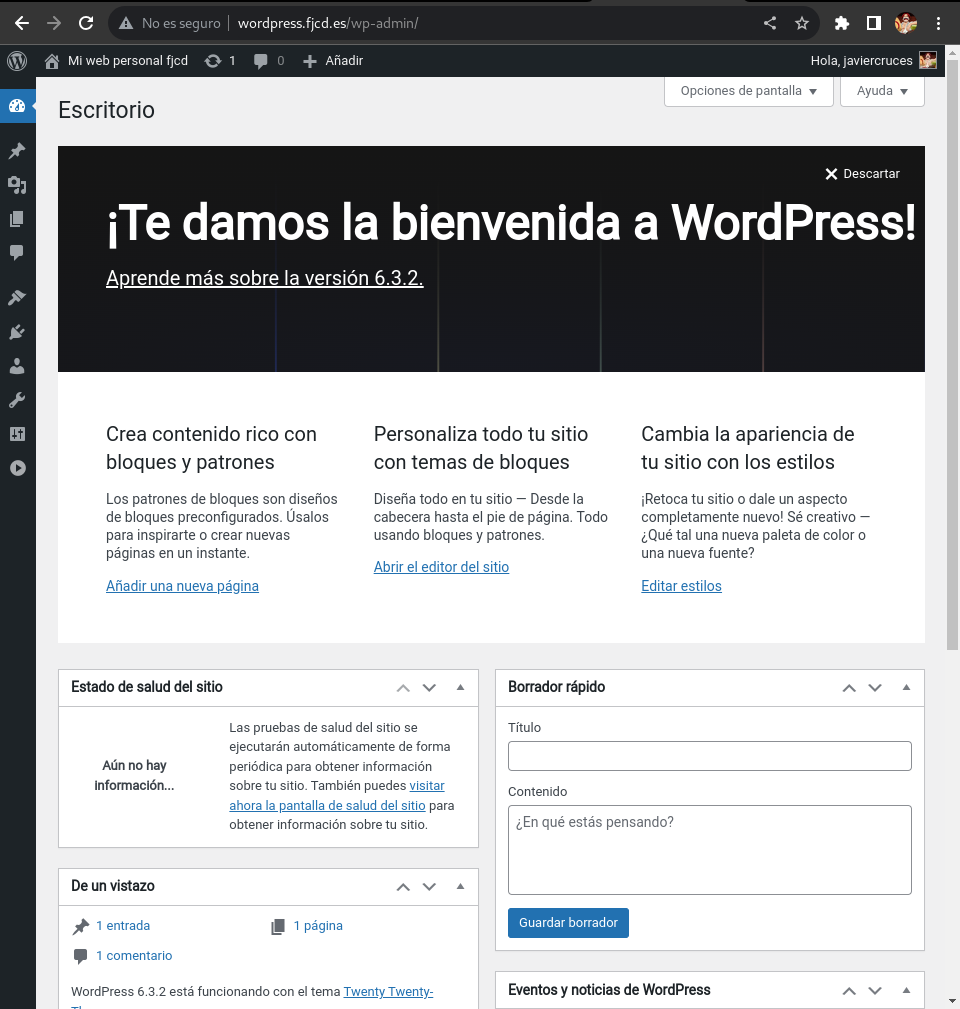960x1009 pixels.
Task: Collapse the admin menu with play-circle icon
Action: coord(17,468)
